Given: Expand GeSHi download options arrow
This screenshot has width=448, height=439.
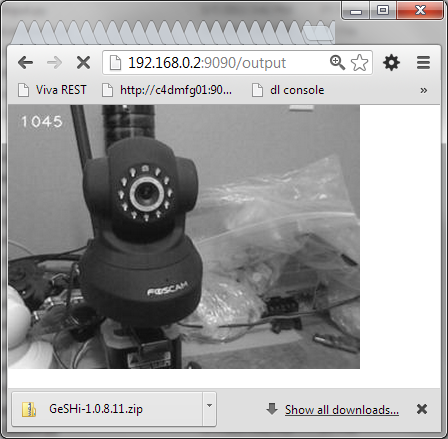Looking at the screenshot, I should [x=209, y=406].
